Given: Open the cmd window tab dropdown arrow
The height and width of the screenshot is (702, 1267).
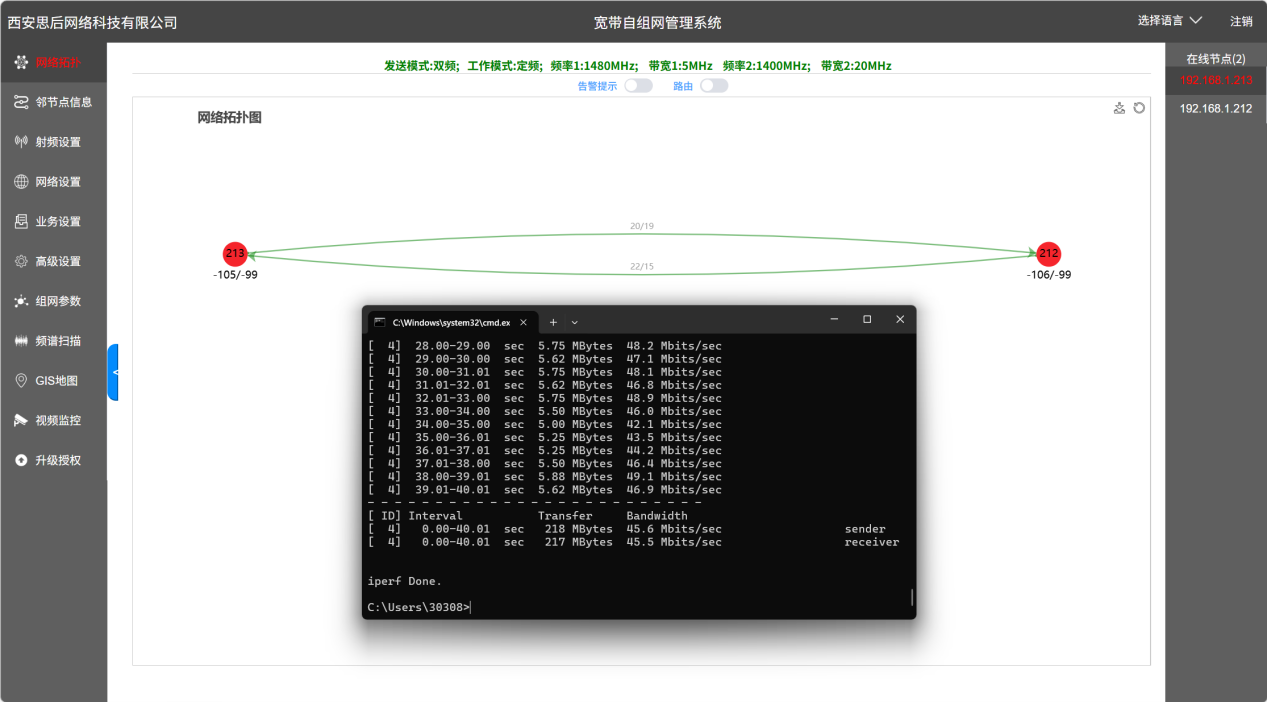Looking at the screenshot, I should pos(574,322).
